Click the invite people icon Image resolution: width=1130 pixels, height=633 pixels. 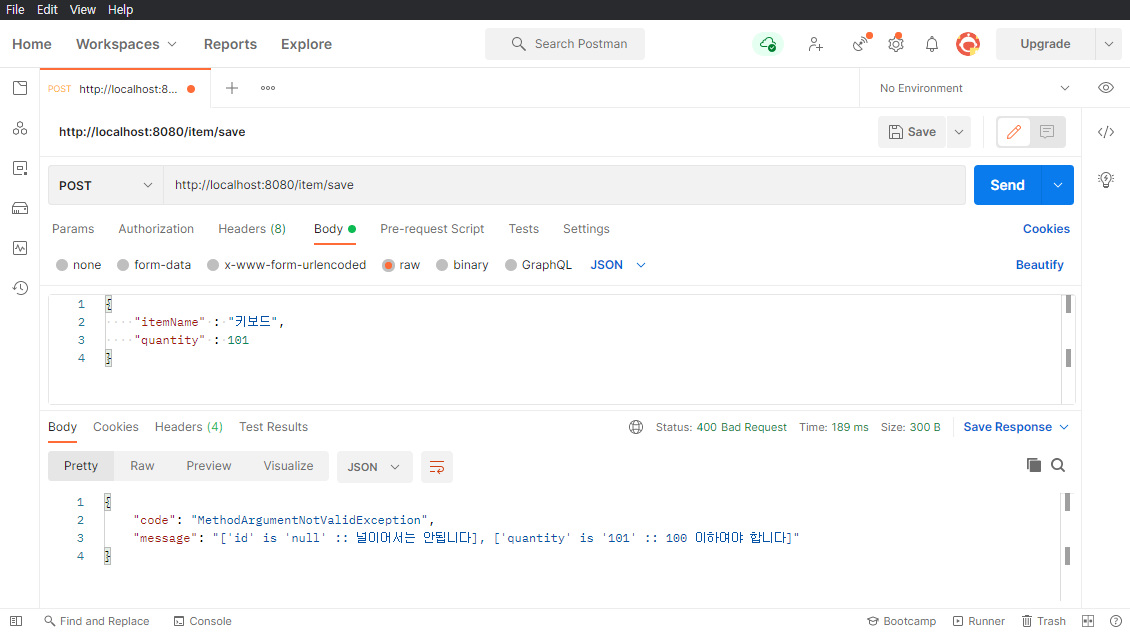pyautogui.click(x=815, y=44)
